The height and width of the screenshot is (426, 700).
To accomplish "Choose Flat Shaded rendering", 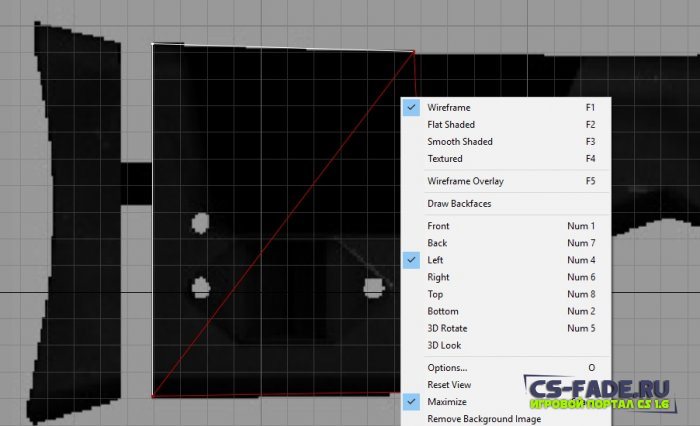I will click(x=506, y=125).
